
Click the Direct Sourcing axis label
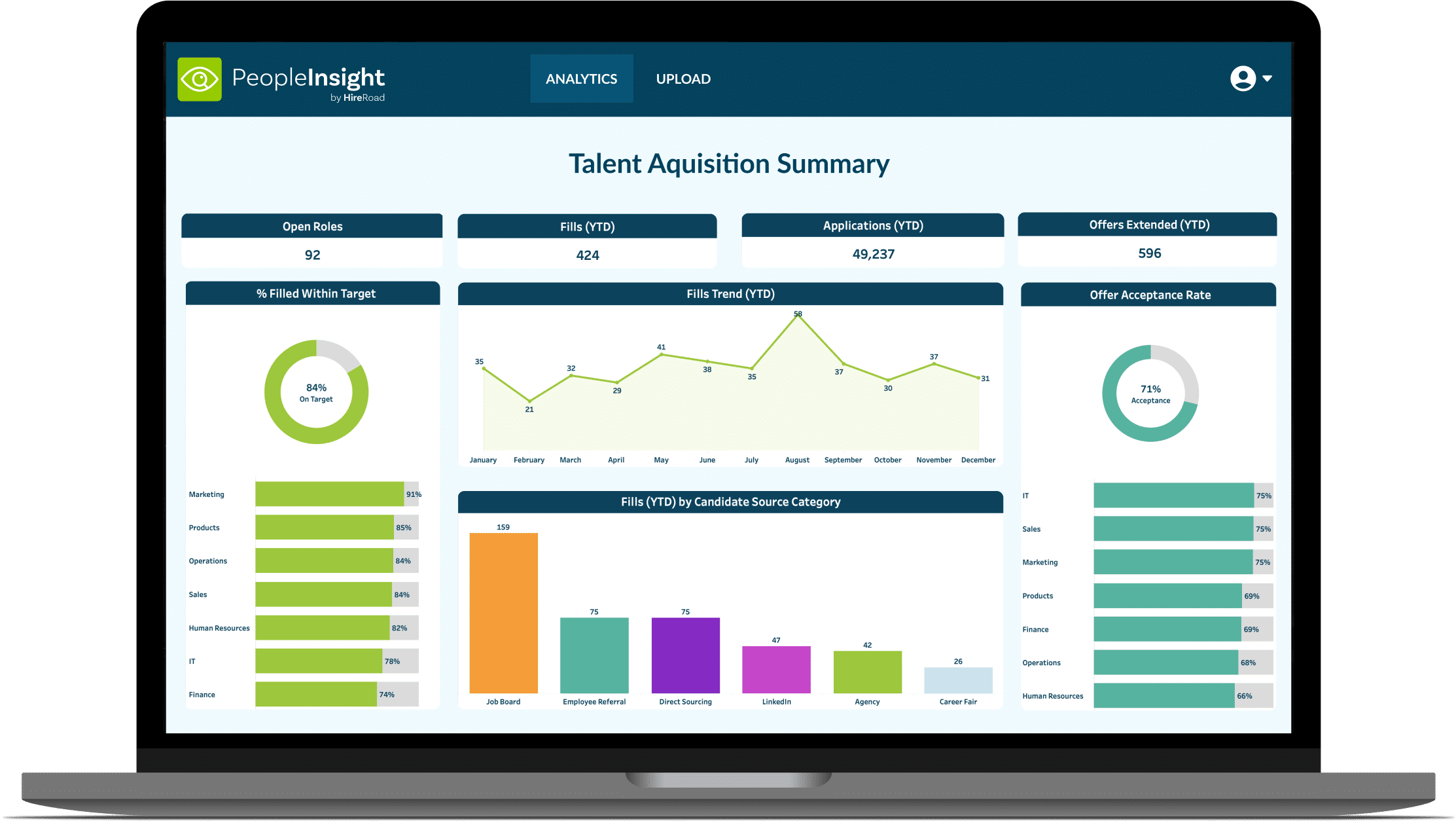[685, 702]
